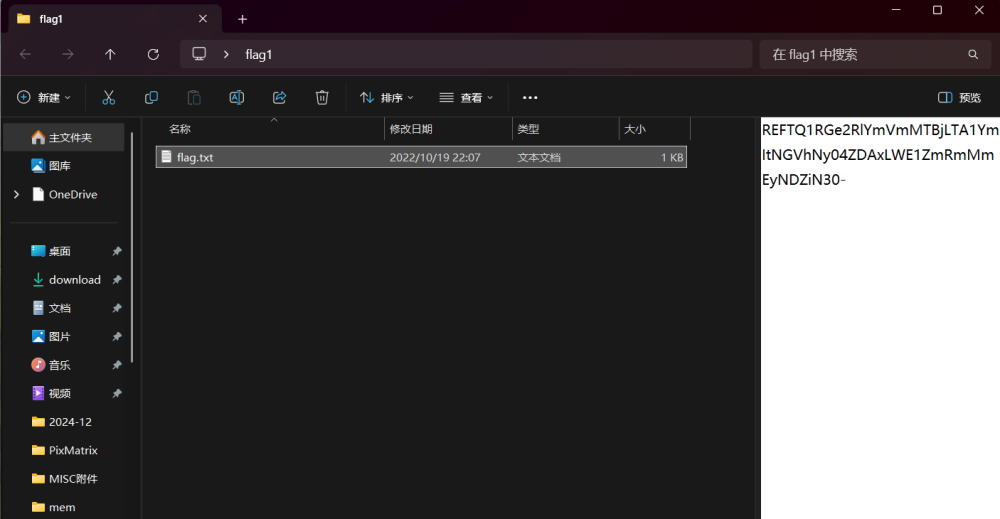Unpin 文档 using its pin icon
This screenshot has height=519, width=1000.
pos(117,308)
